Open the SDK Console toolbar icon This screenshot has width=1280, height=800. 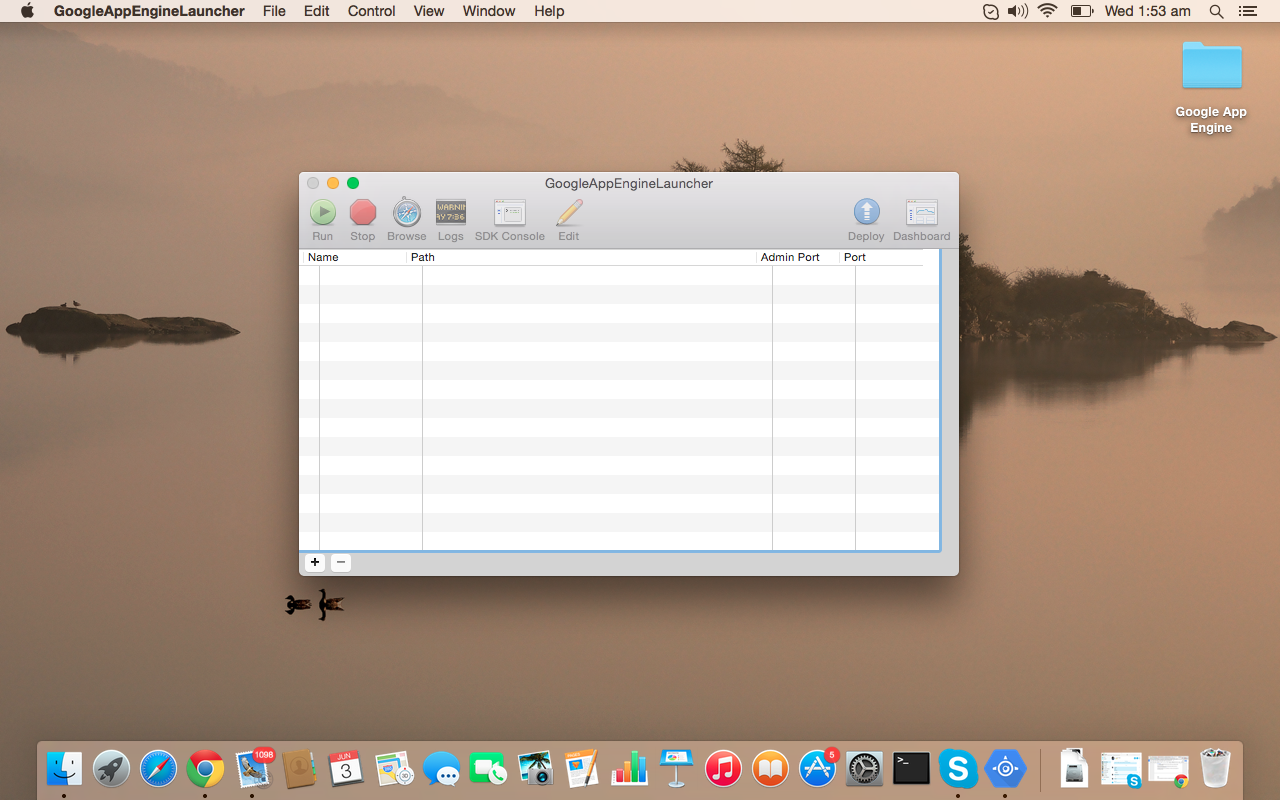[509, 213]
